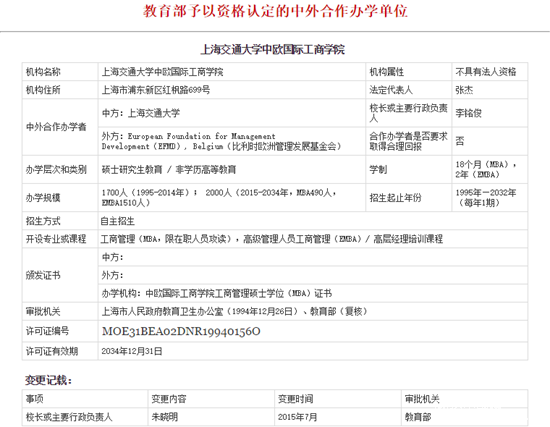Click the red page title 教育部予以资格认定的中外合作办学单位

(x=275, y=11)
